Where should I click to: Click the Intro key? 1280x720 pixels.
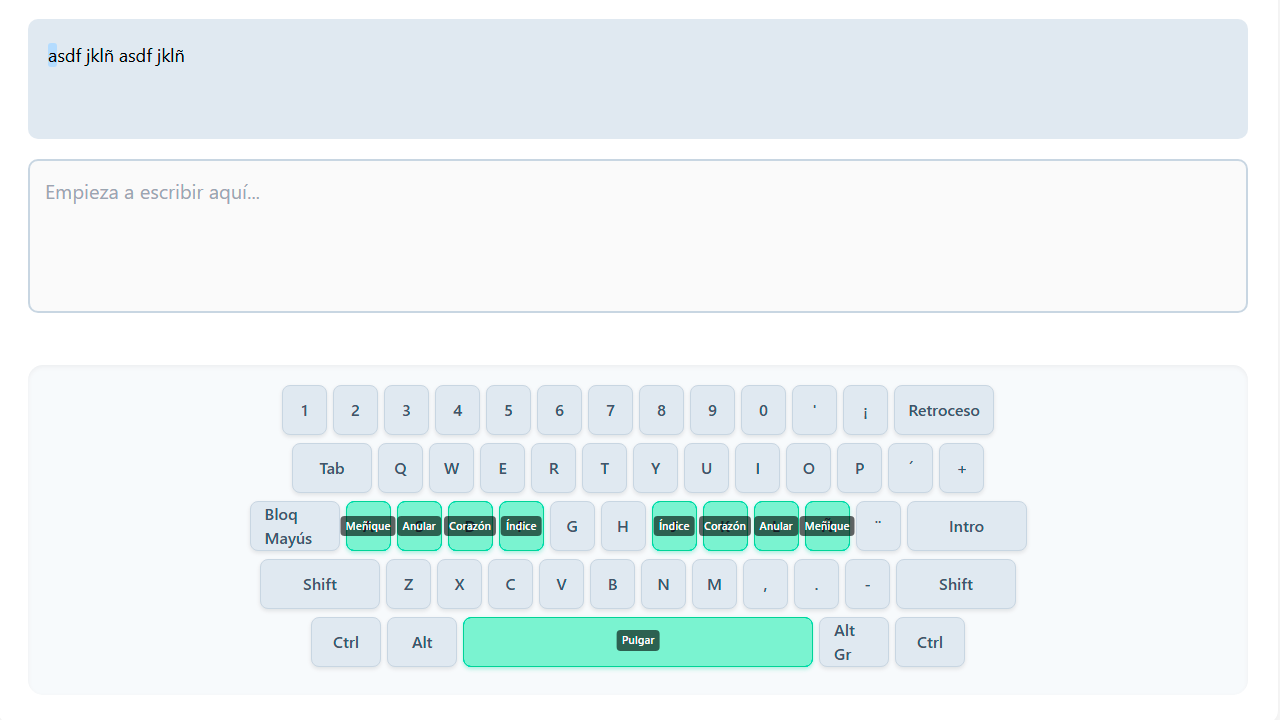[x=967, y=526]
